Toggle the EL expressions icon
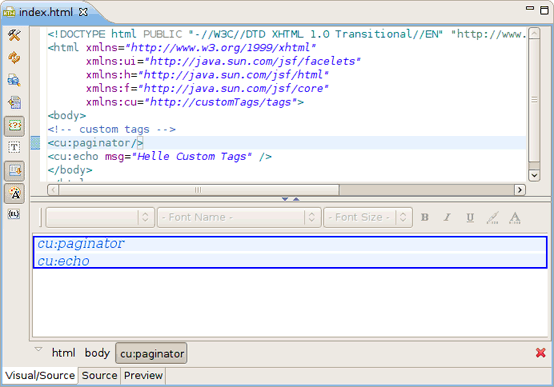This screenshot has height=387, width=554. [14, 214]
